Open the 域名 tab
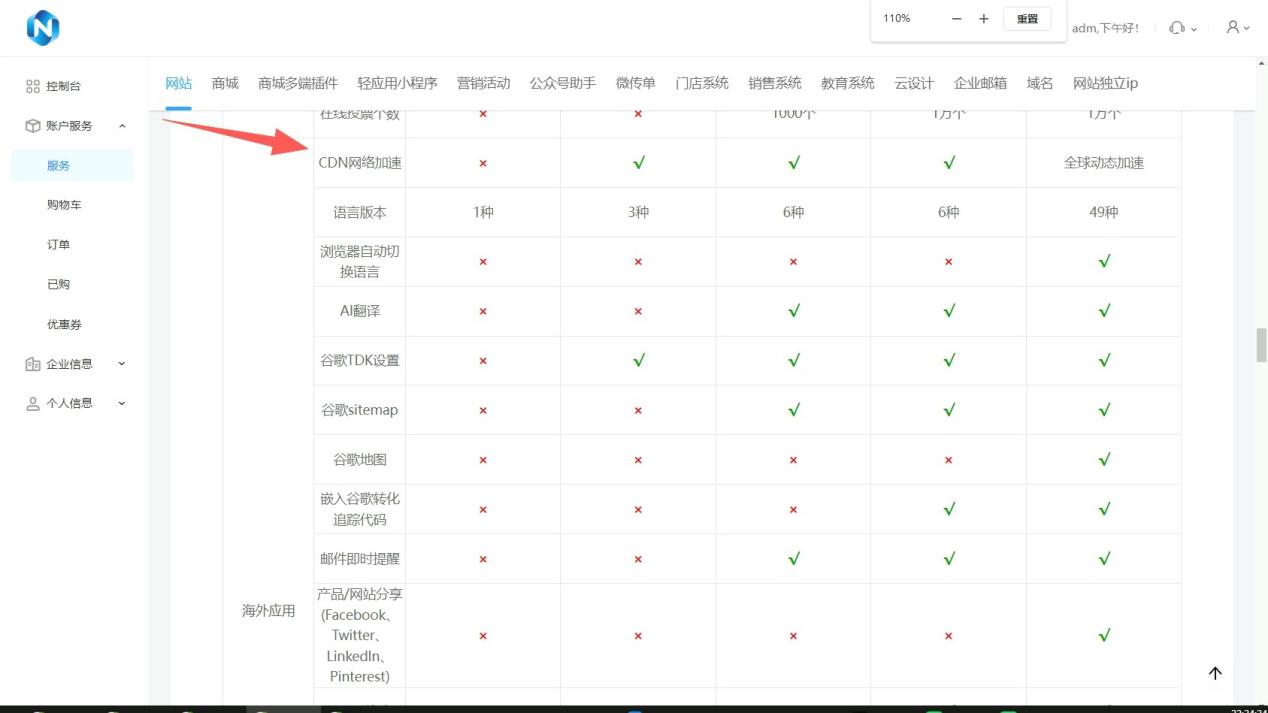The image size is (1268, 713). (x=1040, y=83)
